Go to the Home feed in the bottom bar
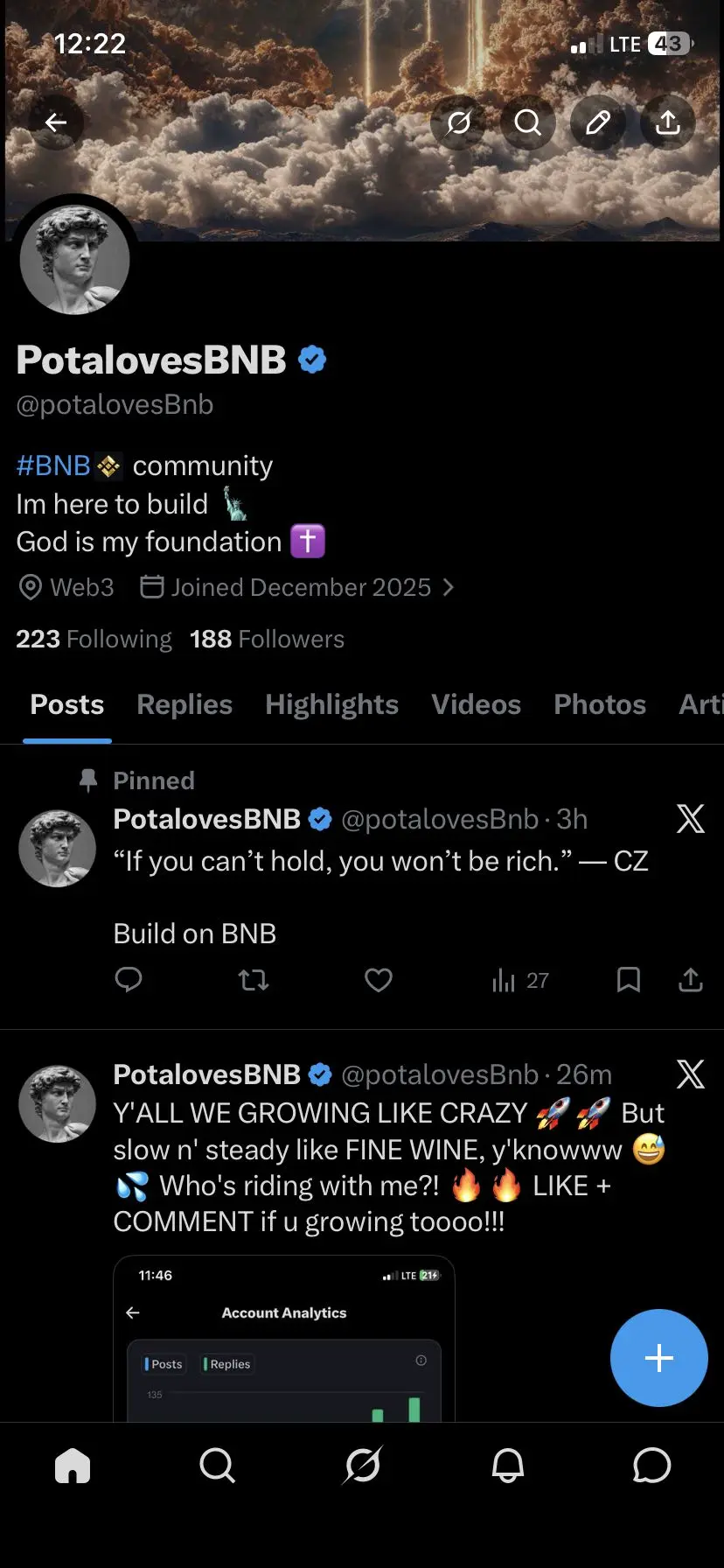Image resolution: width=724 pixels, height=1568 pixels. pyautogui.click(x=73, y=1465)
